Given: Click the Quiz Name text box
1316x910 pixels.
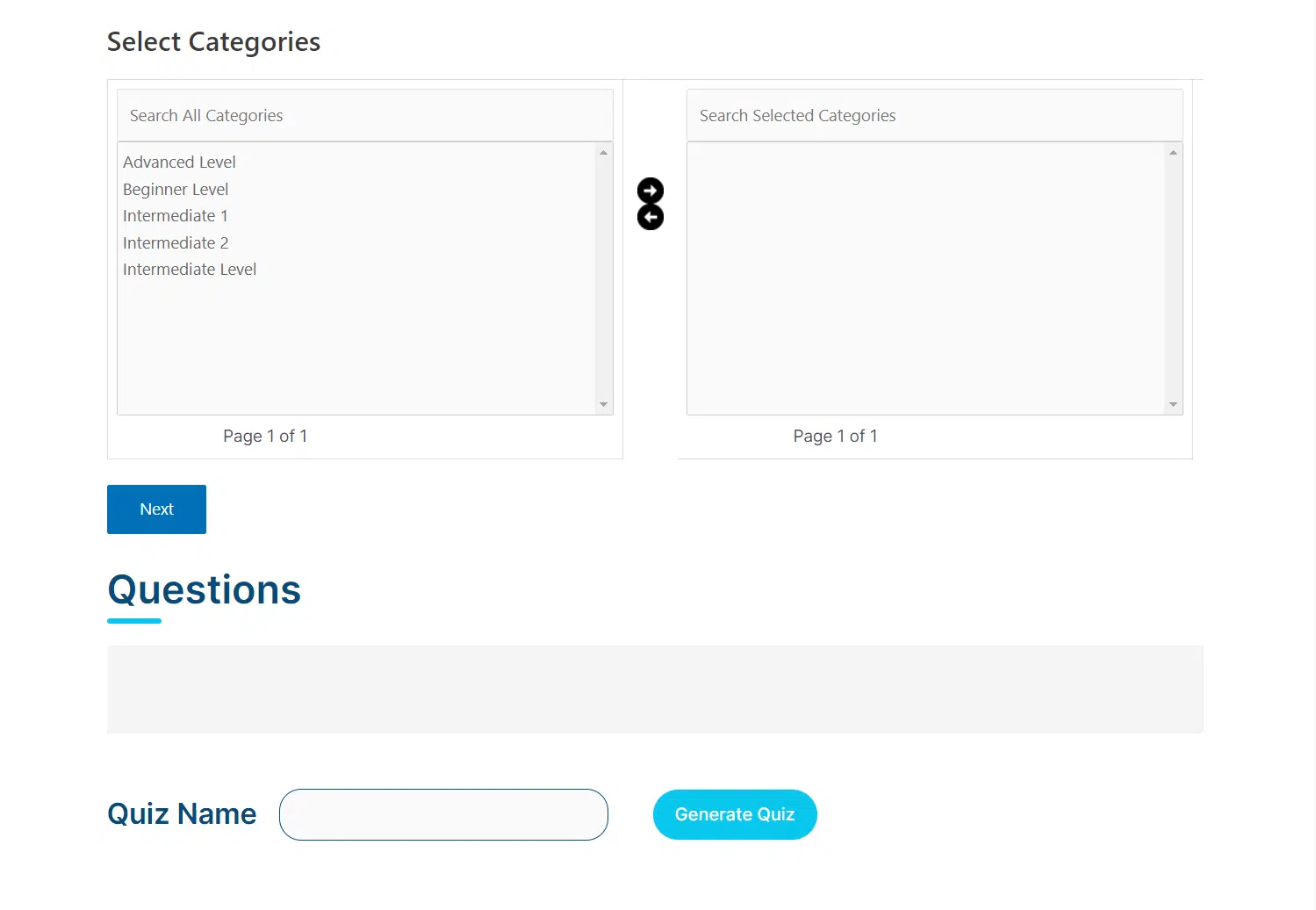Looking at the screenshot, I should (443, 814).
